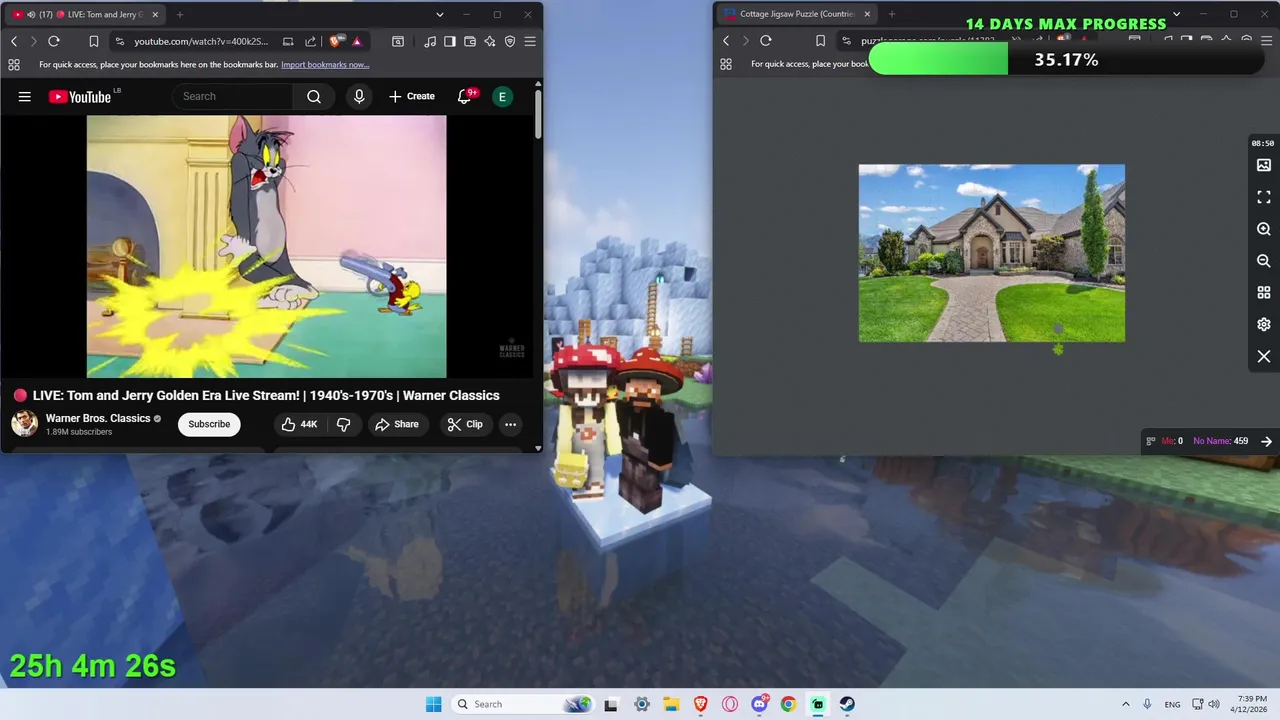The height and width of the screenshot is (720, 1280).
Task: Open File Explorer from the taskbar
Action: [671, 704]
